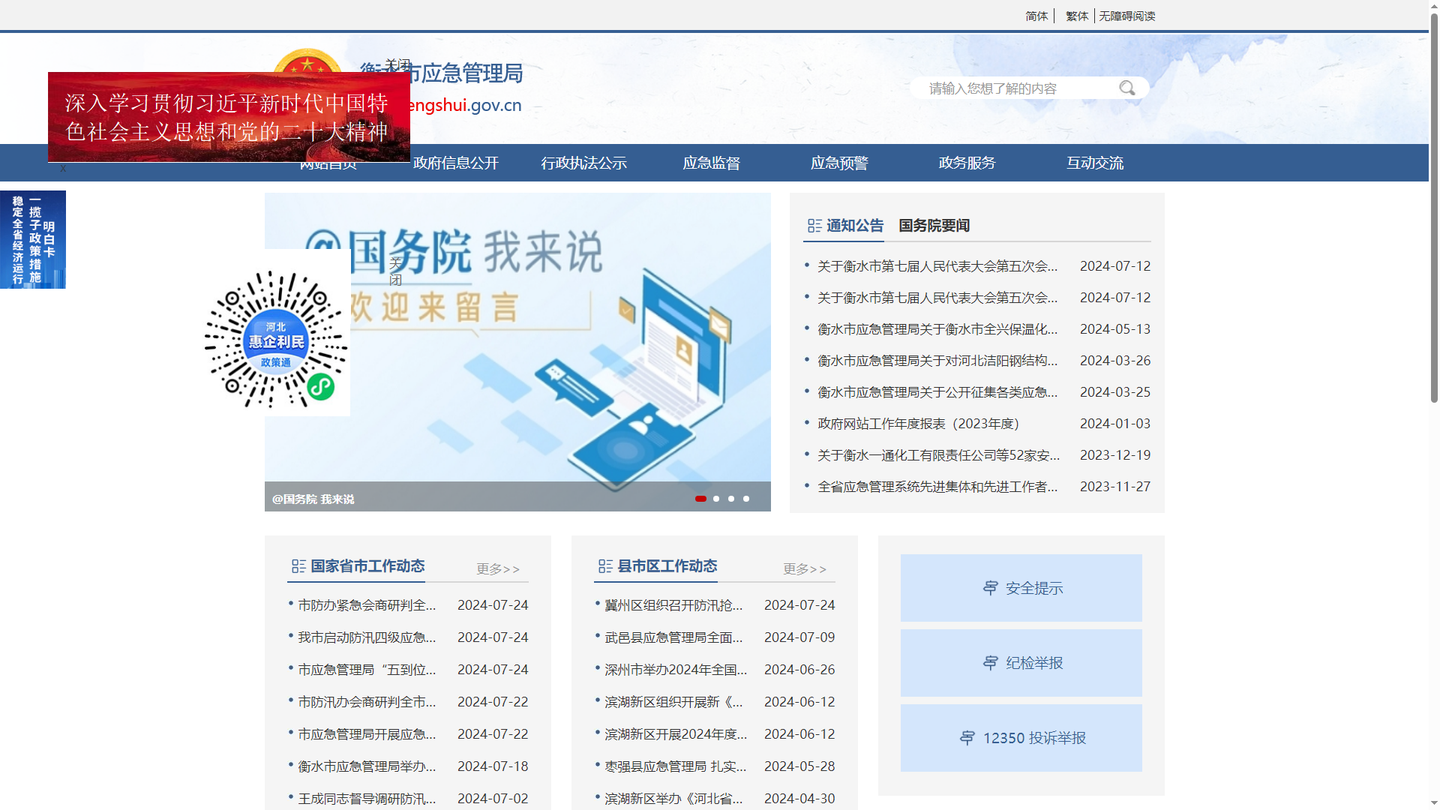Open the 一揽子政策措施明白卡 side banner
Screen dimensions: 1440x810
click(x=33, y=240)
